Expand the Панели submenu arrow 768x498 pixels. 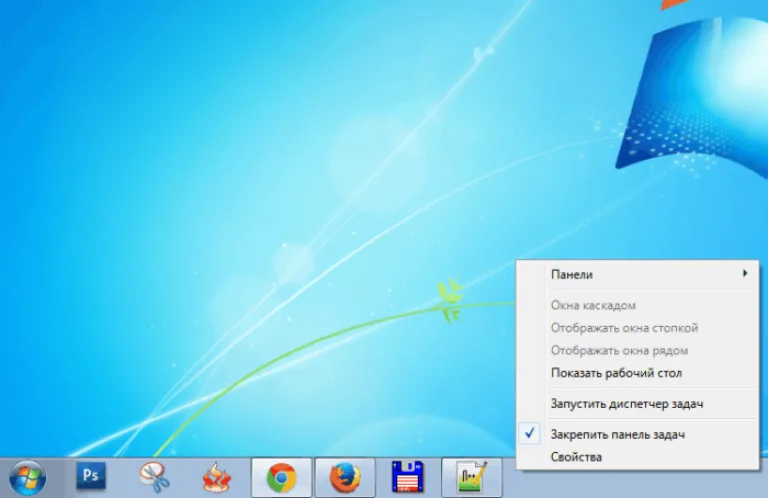coord(745,273)
